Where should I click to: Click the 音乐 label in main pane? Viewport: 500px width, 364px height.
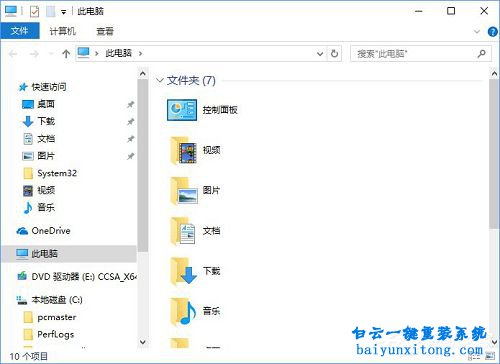click(211, 311)
